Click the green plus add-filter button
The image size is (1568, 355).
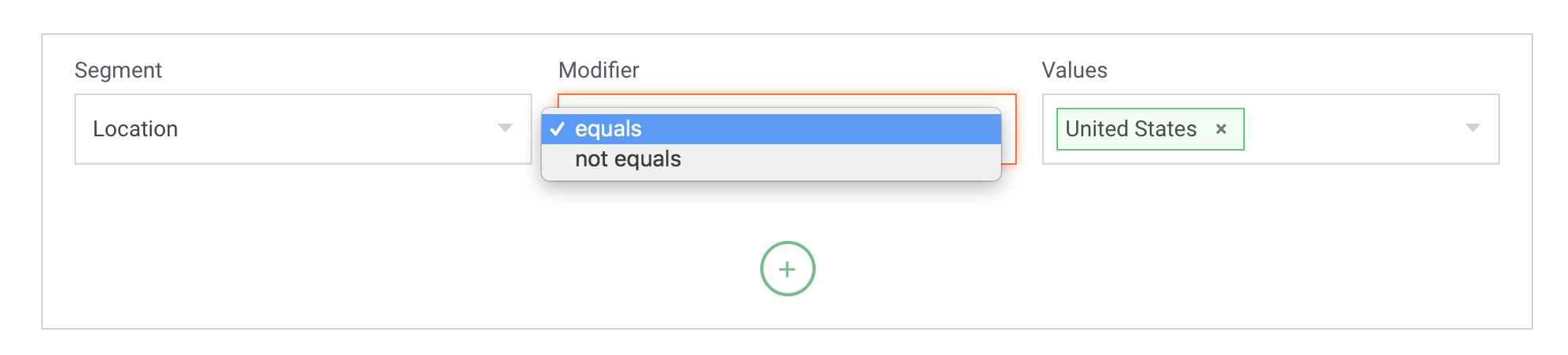pyautogui.click(x=787, y=269)
